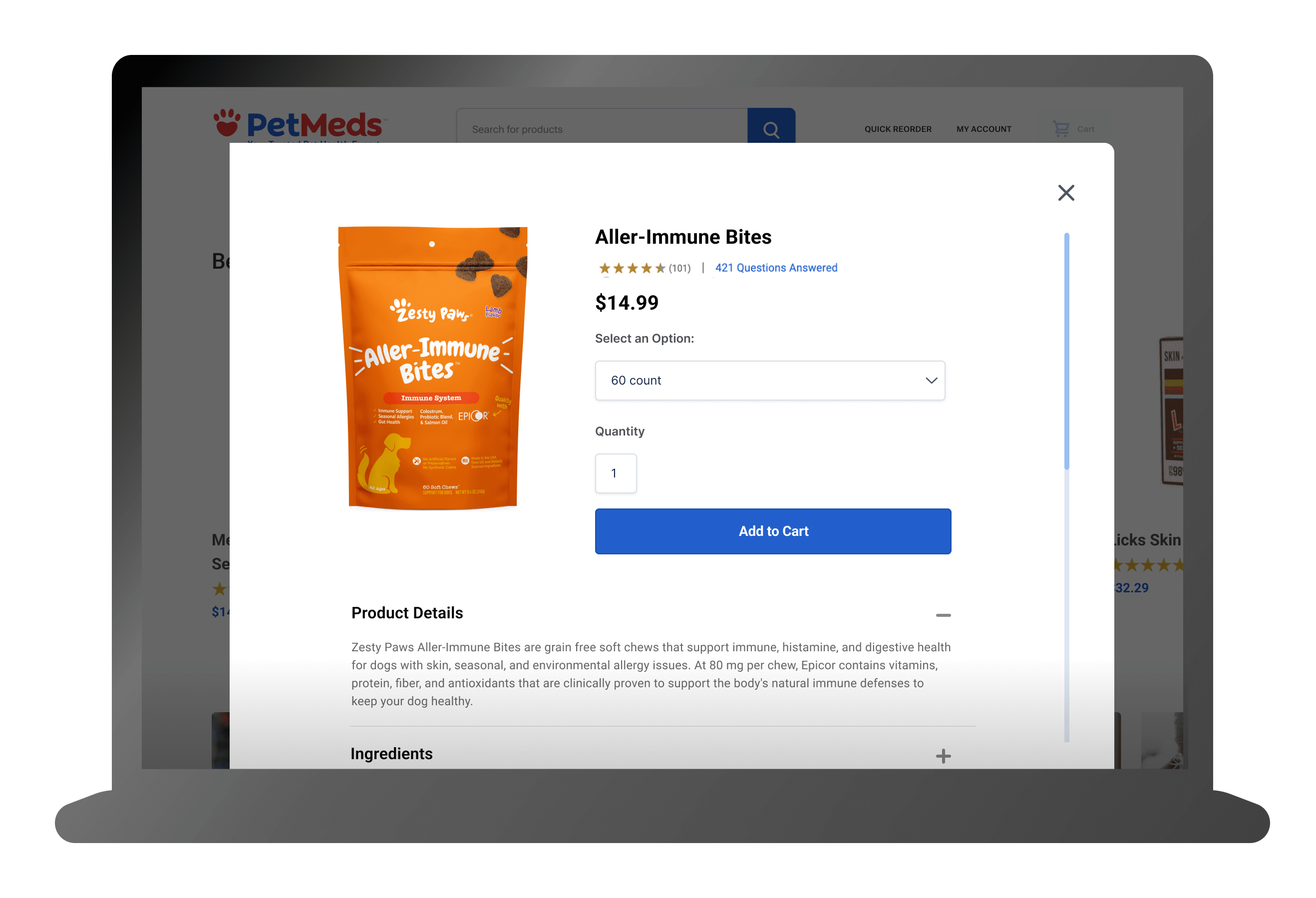Image resolution: width=1316 pixels, height=898 pixels.
Task: Click the search magnifier button
Action: click(x=771, y=126)
